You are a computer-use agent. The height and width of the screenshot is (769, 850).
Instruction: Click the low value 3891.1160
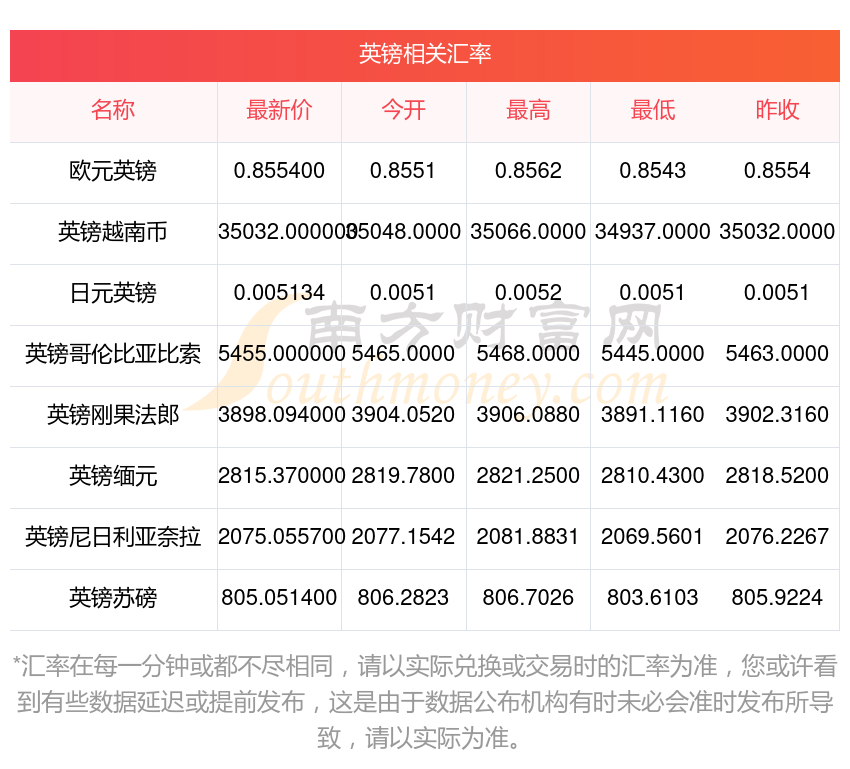point(653,415)
